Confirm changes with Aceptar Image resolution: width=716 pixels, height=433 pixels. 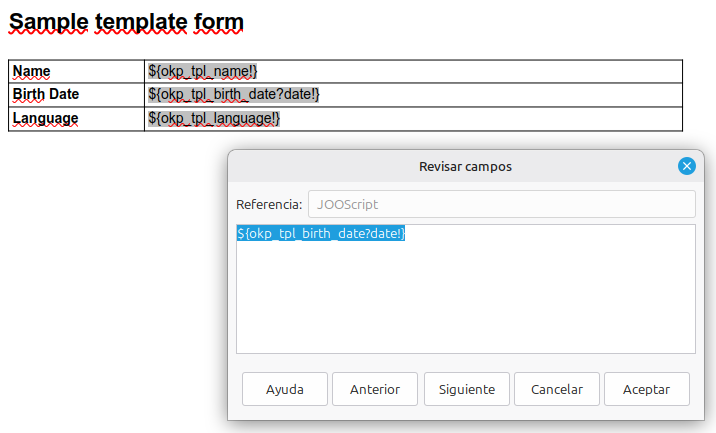point(647,389)
